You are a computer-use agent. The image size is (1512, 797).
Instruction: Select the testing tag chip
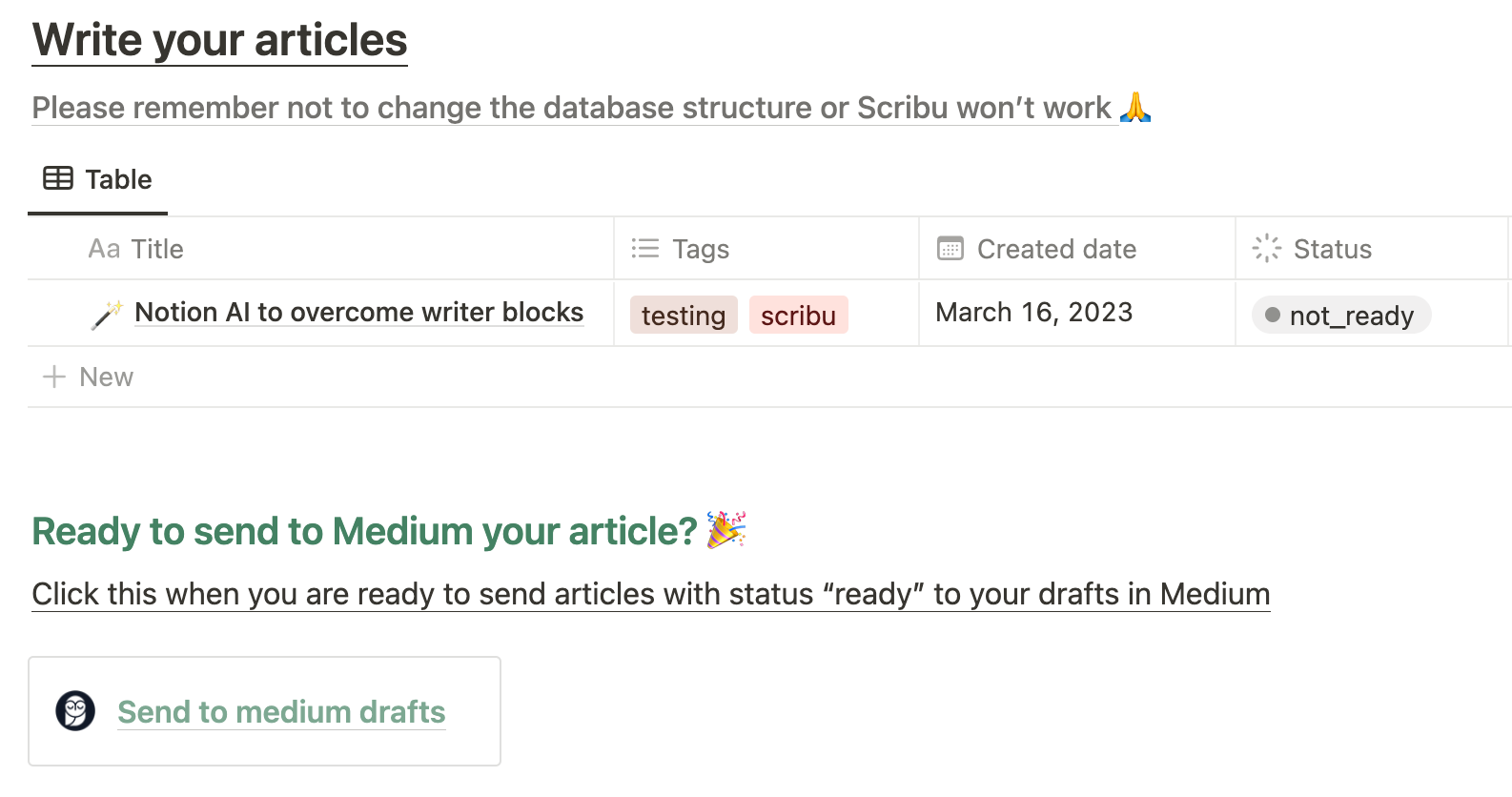click(x=684, y=316)
